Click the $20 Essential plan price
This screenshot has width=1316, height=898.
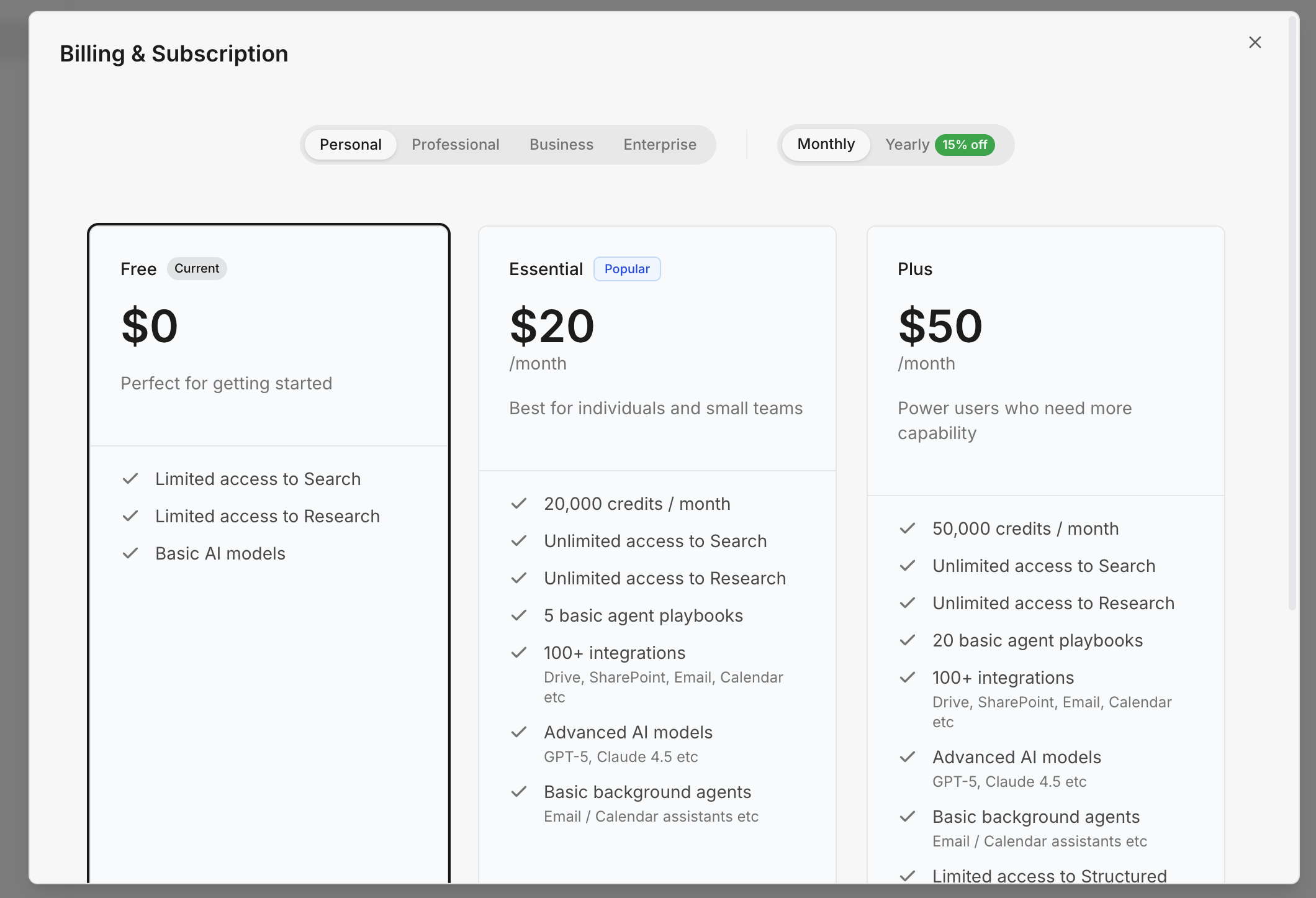point(551,326)
